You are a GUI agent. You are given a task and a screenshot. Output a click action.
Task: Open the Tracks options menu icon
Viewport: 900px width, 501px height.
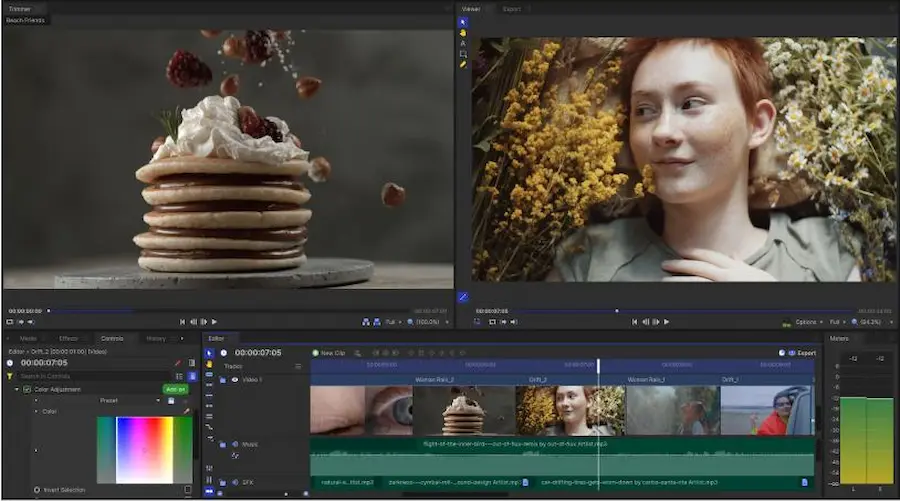(x=298, y=366)
